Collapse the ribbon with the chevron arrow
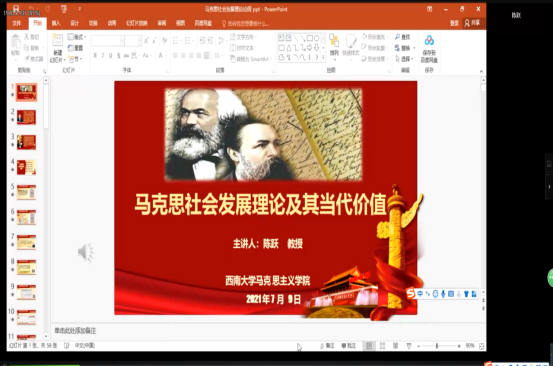Image resolution: width=553 pixels, height=366 pixels. click(x=481, y=71)
